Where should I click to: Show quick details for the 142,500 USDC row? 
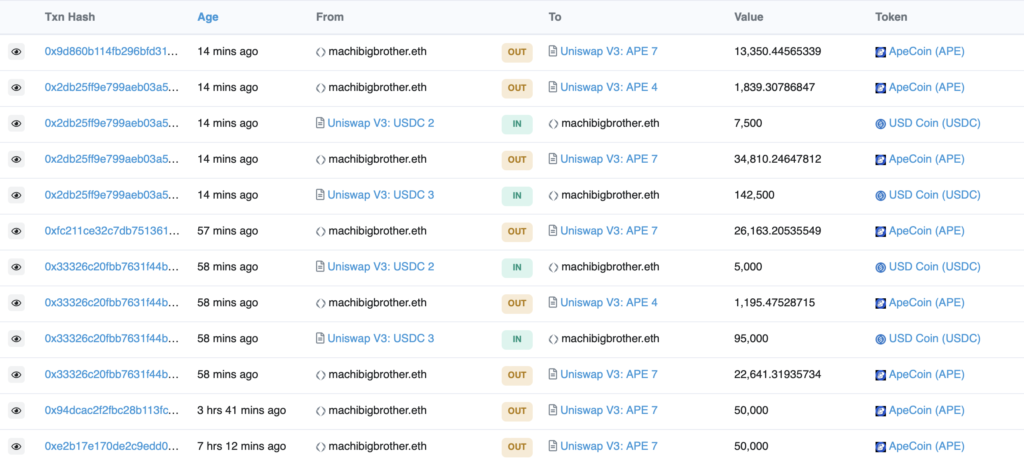16,195
